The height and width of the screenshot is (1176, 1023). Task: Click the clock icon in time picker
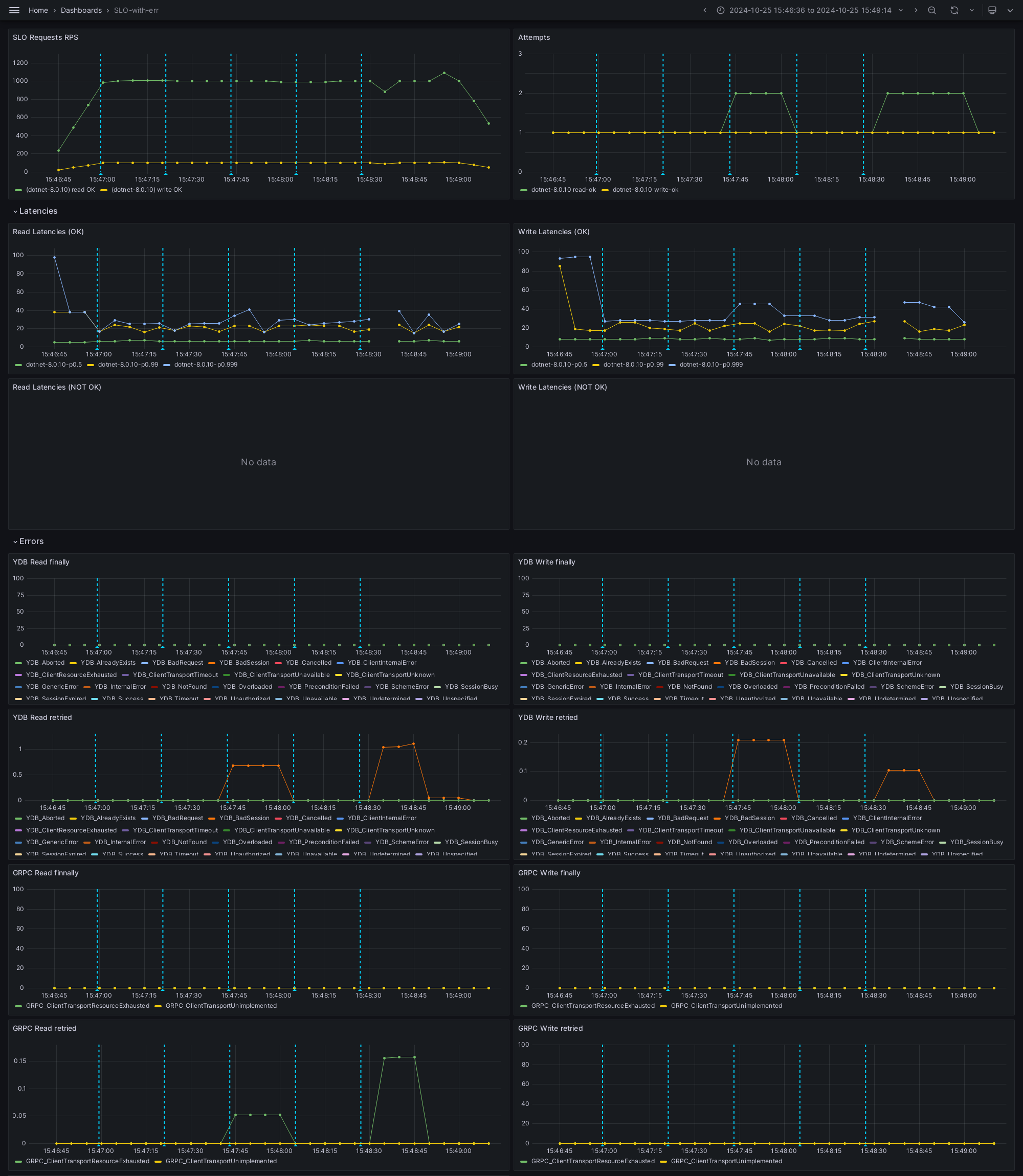[x=720, y=10]
